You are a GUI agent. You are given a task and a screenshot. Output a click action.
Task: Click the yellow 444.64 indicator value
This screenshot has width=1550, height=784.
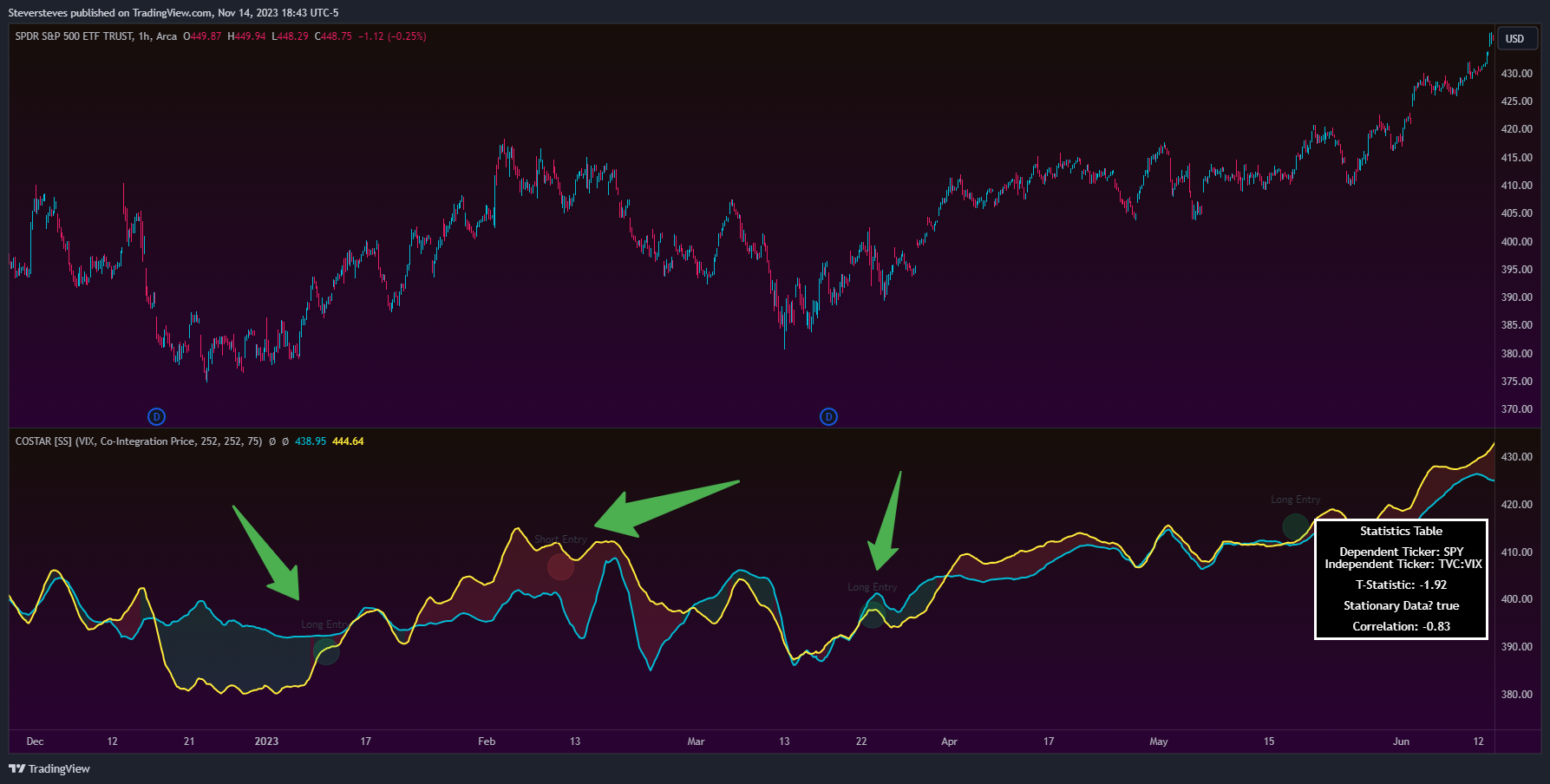pos(348,441)
